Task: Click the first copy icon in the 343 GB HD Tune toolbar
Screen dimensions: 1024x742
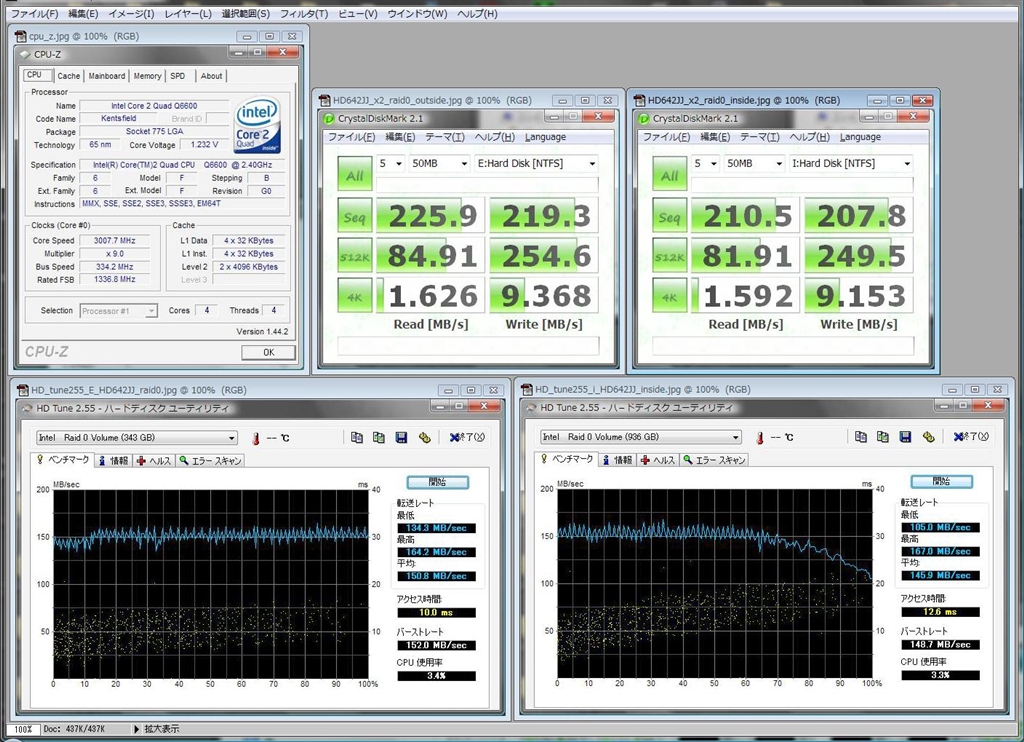Action: (x=357, y=437)
